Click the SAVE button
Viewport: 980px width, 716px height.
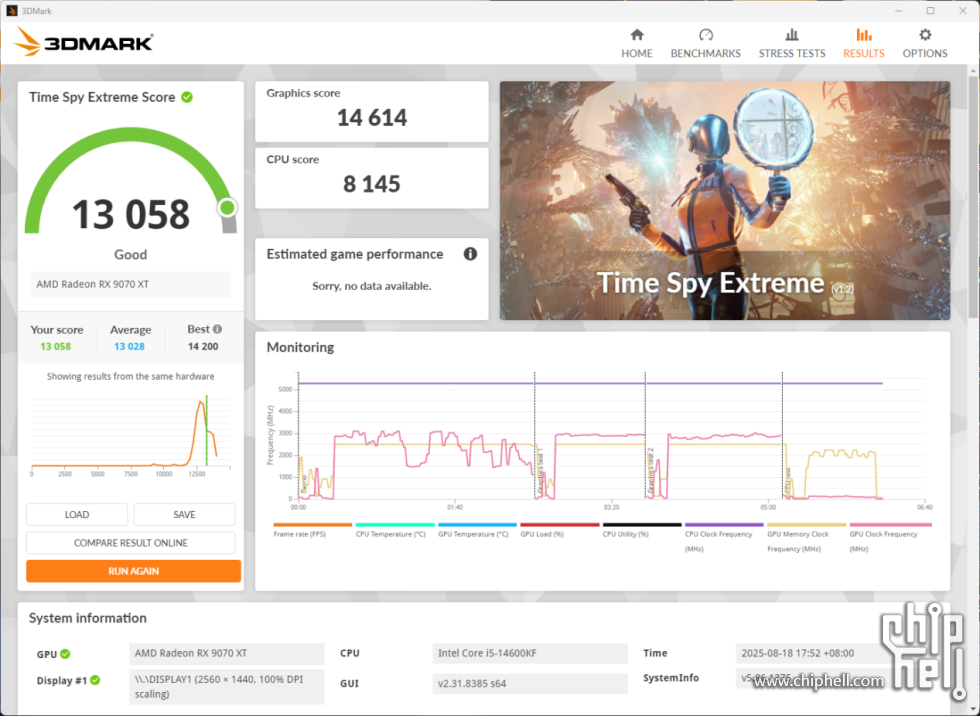(x=184, y=514)
